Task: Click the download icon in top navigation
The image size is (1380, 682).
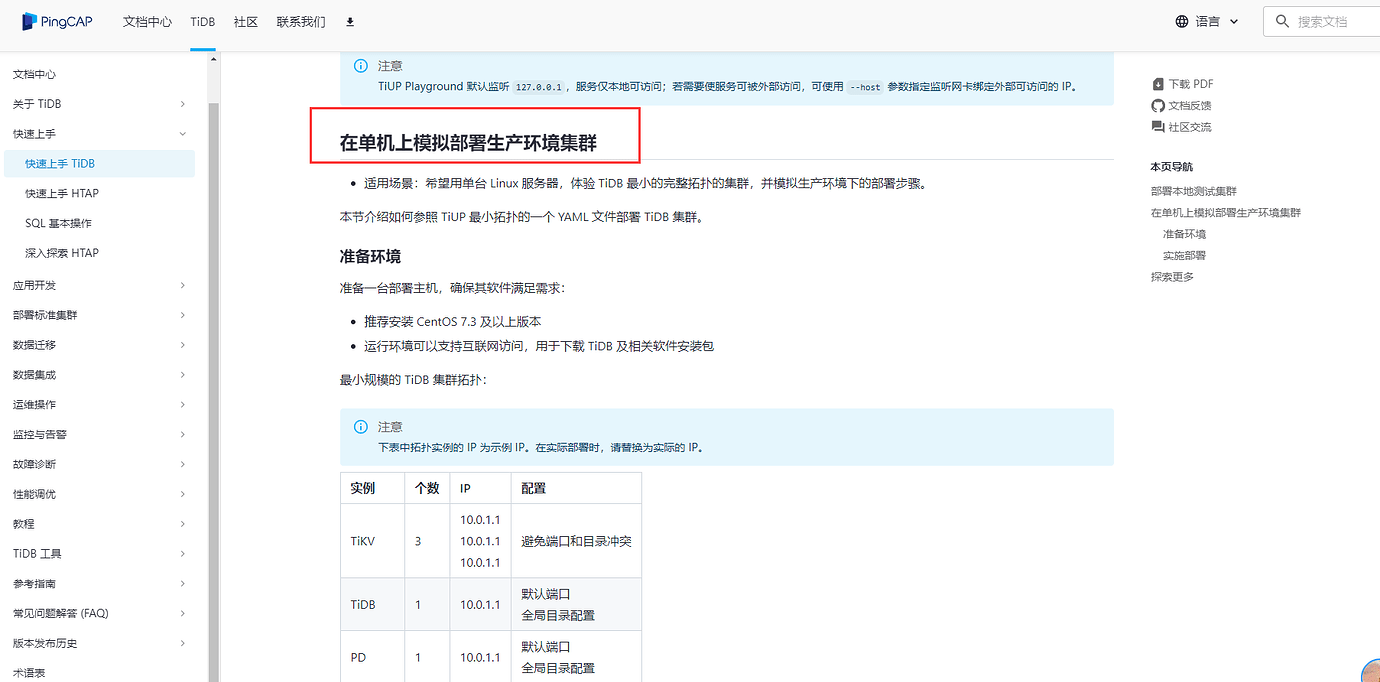Action: (x=349, y=21)
